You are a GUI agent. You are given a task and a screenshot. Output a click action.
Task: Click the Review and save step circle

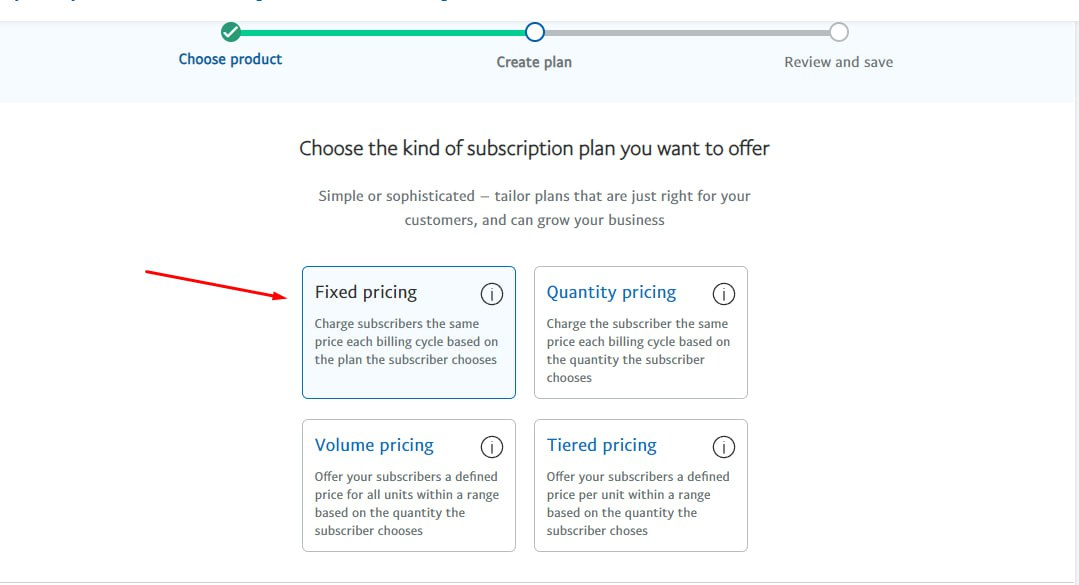[x=839, y=32]
